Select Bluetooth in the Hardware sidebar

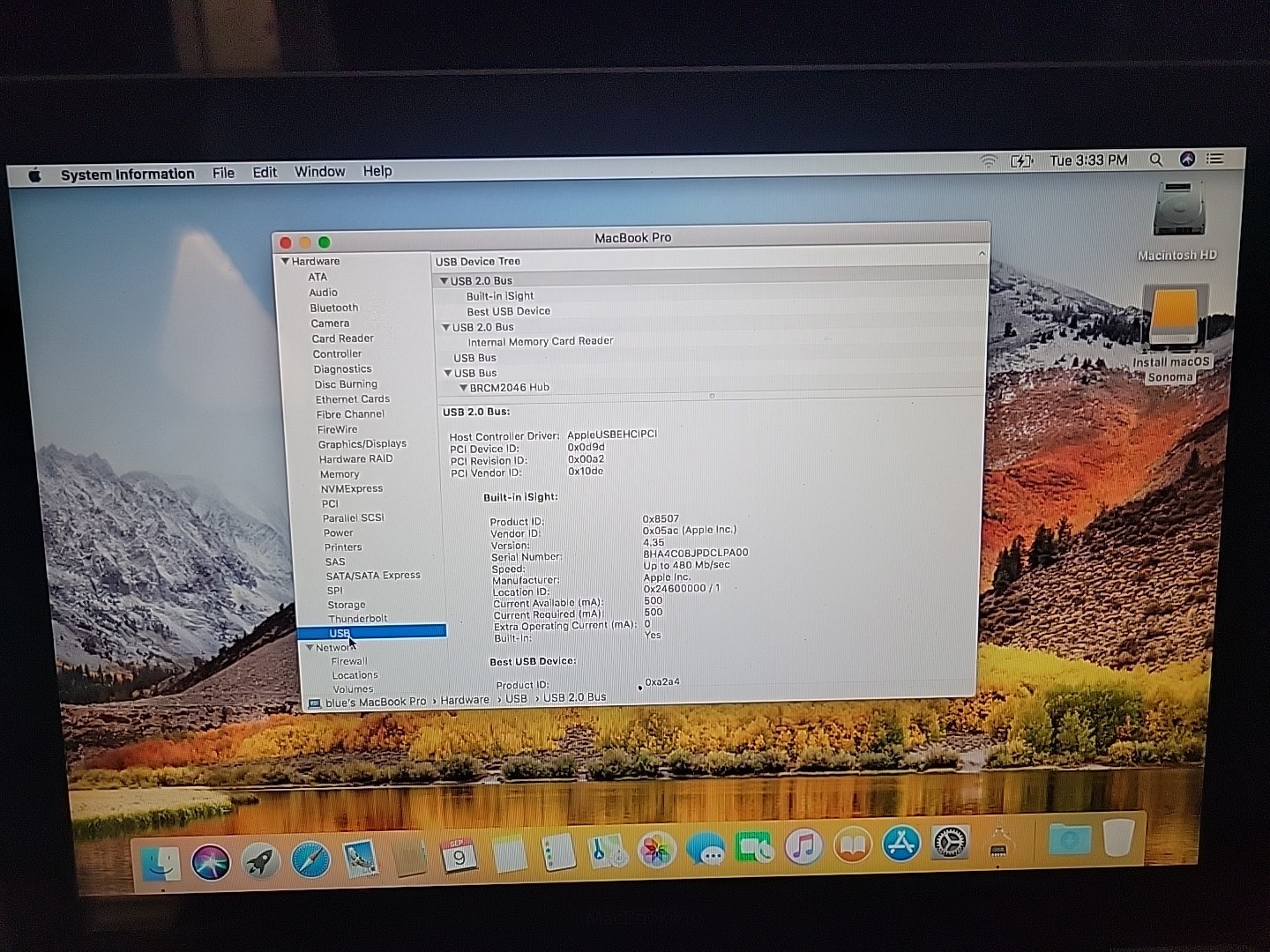click(x=334, y=308)
